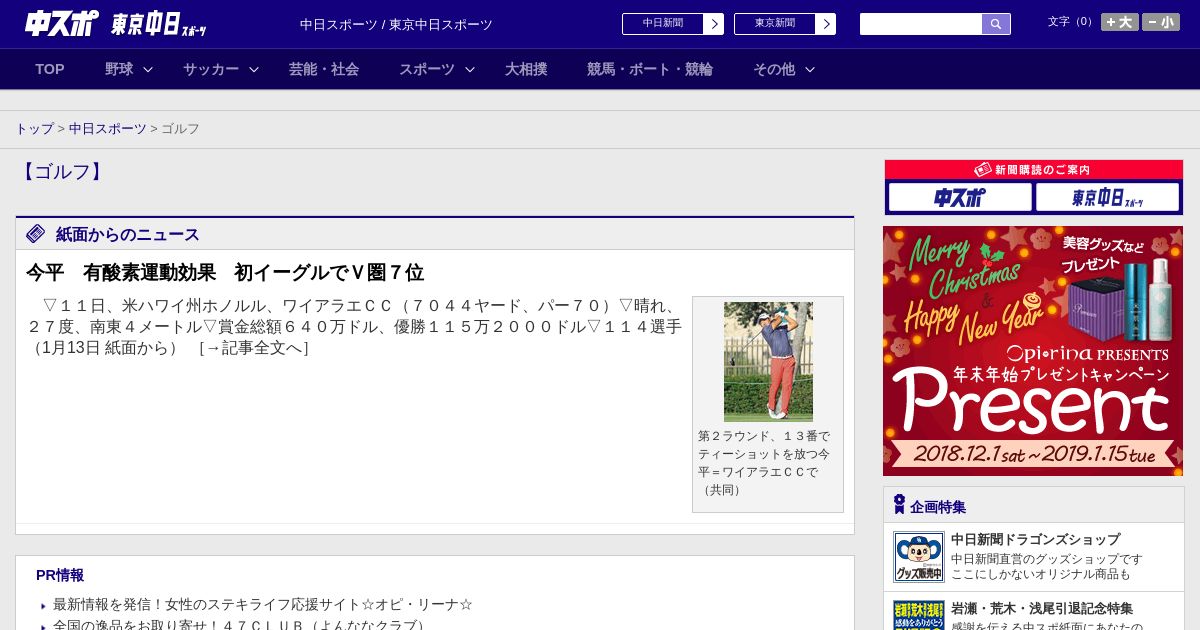
Task: Open the 野球 navigation menu
Action: (x=119, y=69)
